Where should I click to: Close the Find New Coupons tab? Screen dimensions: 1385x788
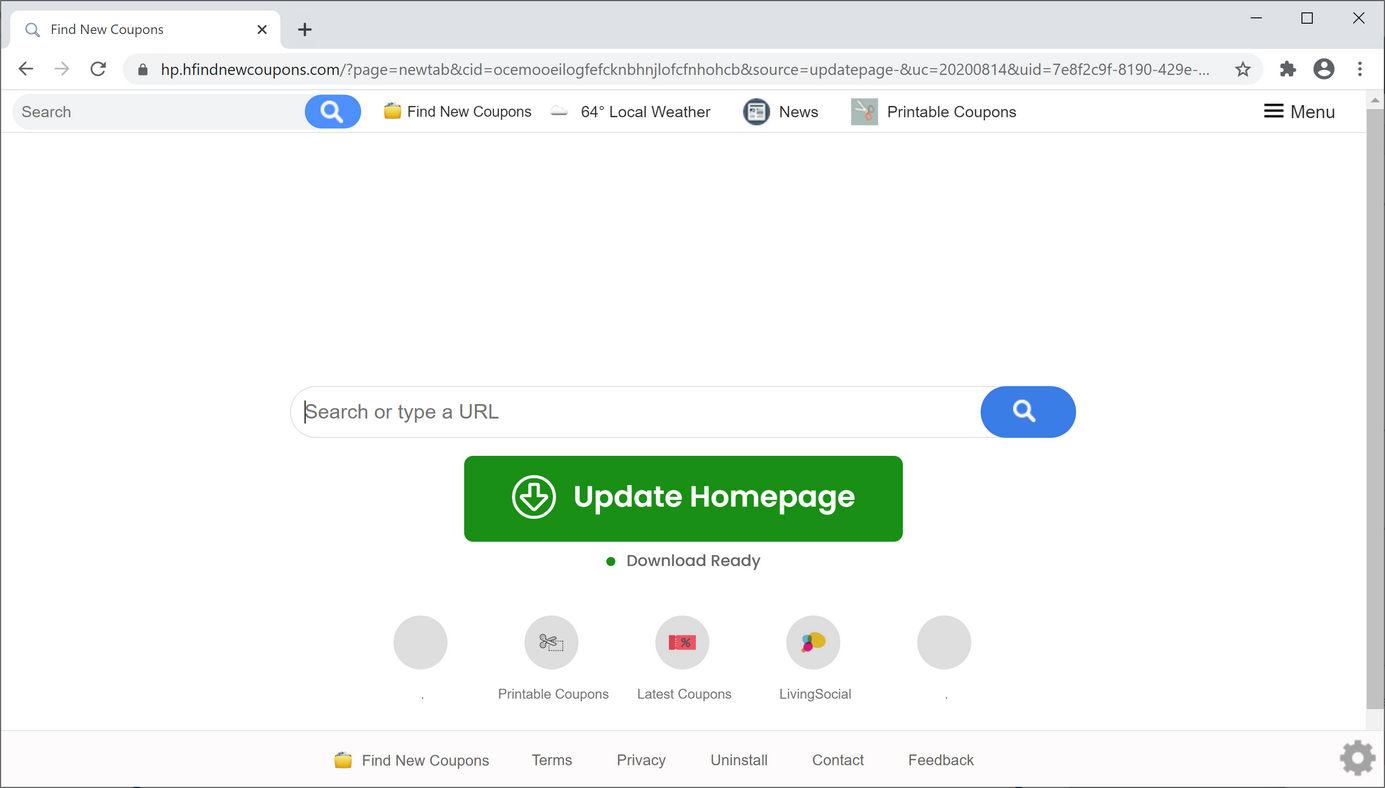[262, 29]
